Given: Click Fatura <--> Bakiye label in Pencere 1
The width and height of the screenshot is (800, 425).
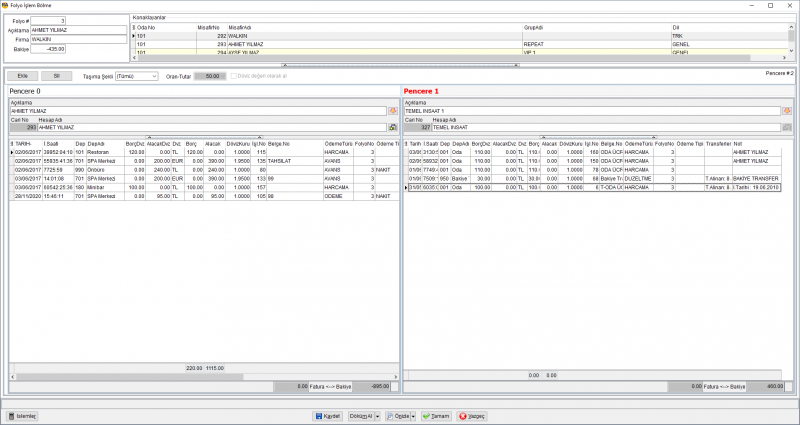Looking at the screenshot, I should (x=724, y=387).
